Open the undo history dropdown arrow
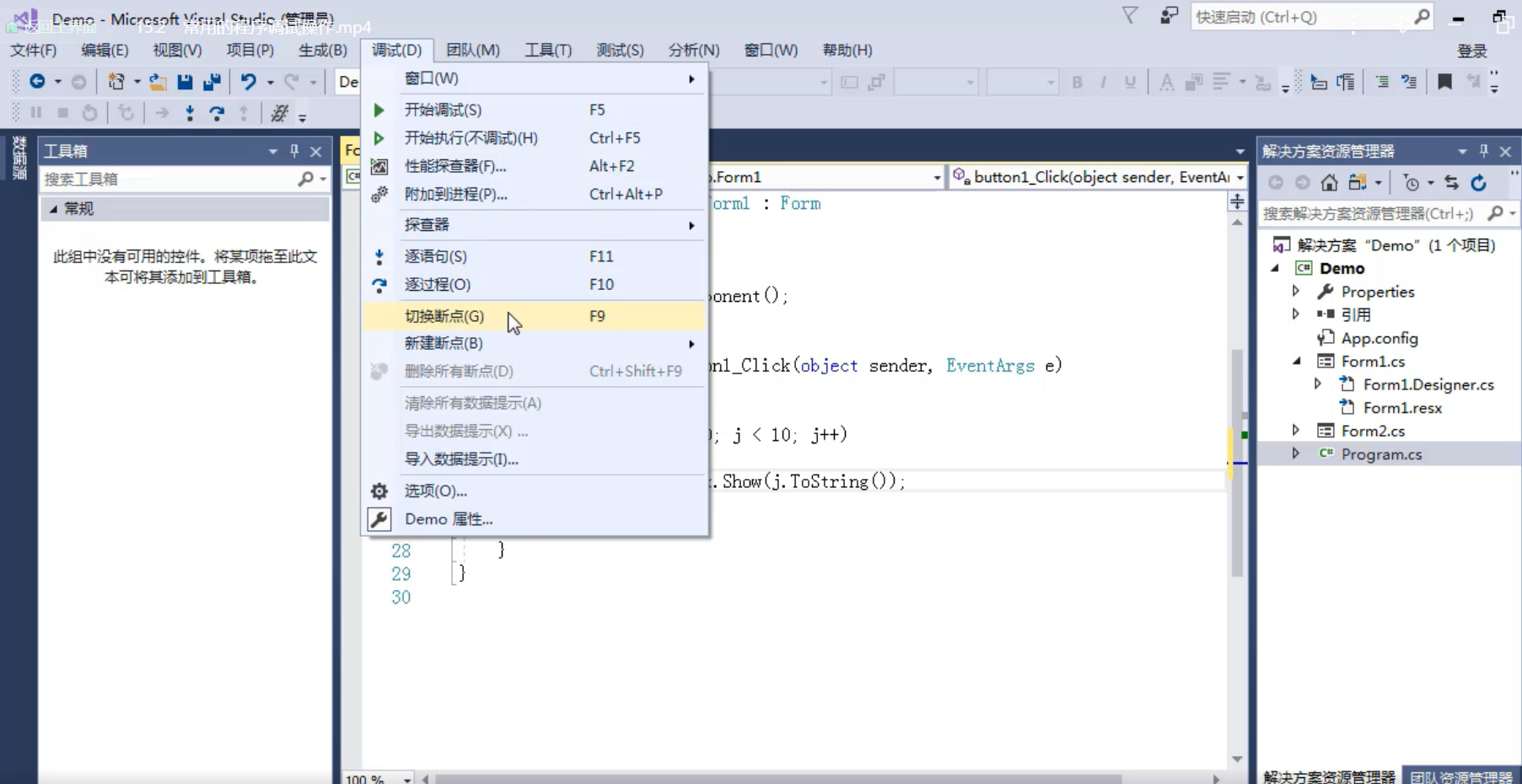The image size is (1522, 784). click(x=270, y=83)
